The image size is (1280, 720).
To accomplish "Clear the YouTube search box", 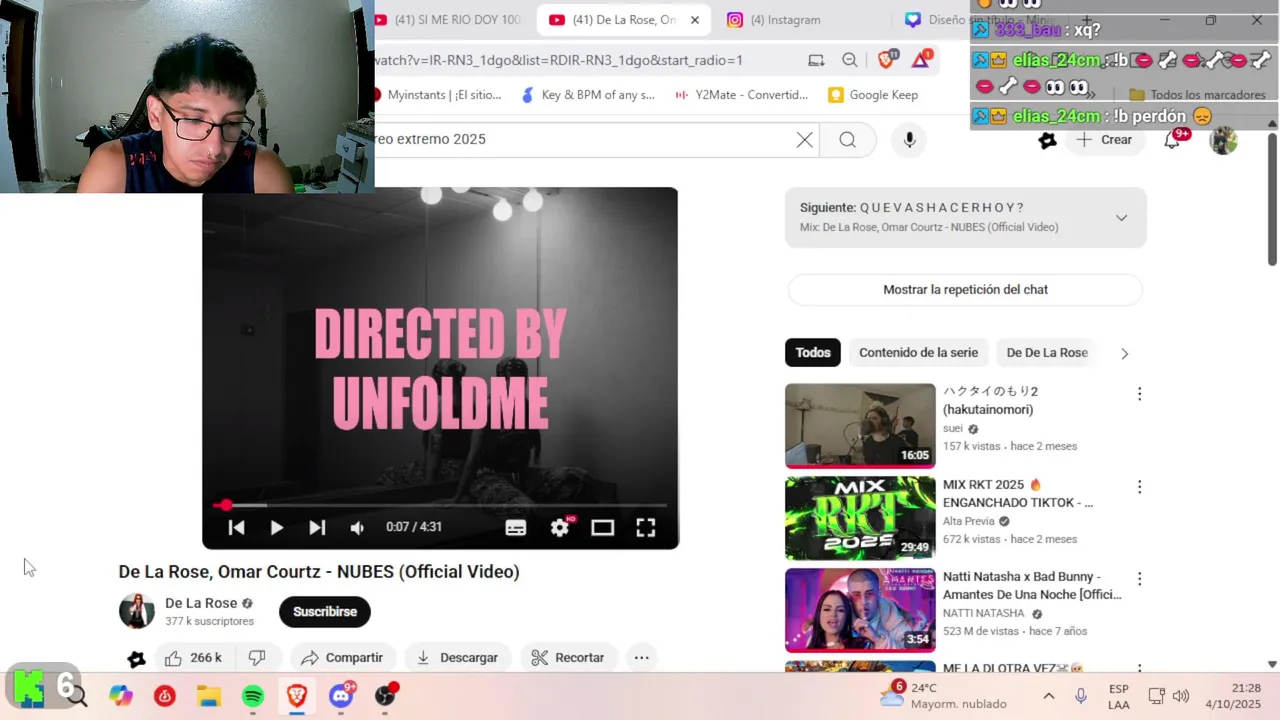I will click(804, 140).
